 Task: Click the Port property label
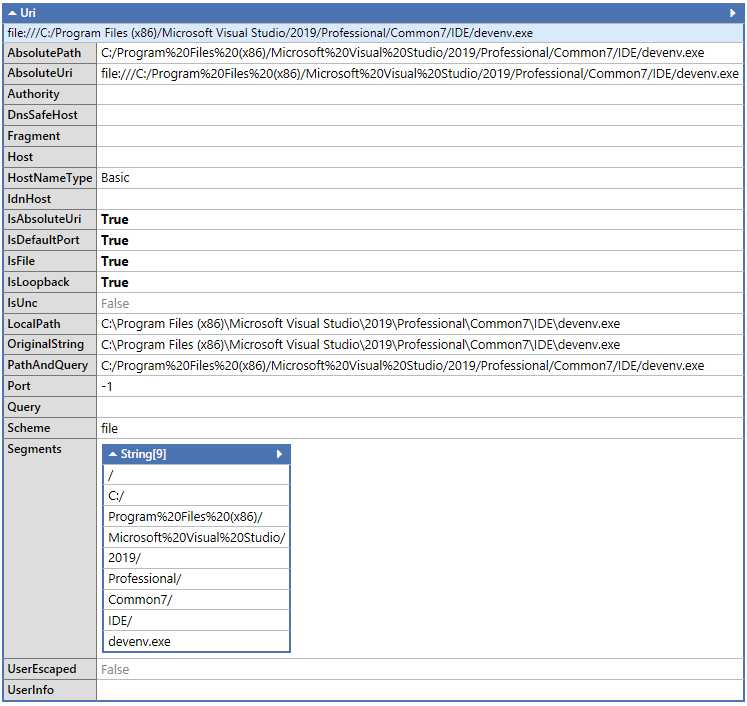19,386
